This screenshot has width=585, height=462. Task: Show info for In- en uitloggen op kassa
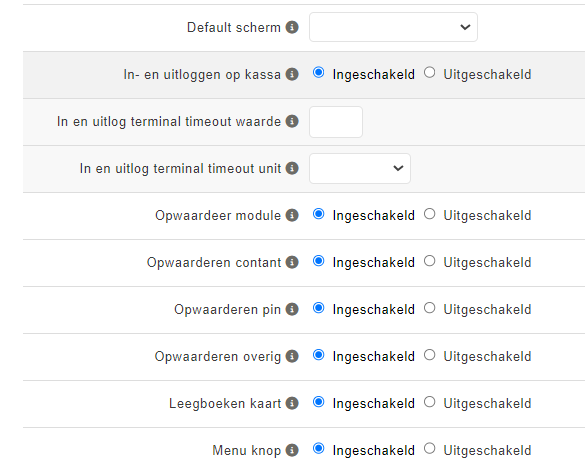pos(292,74)
